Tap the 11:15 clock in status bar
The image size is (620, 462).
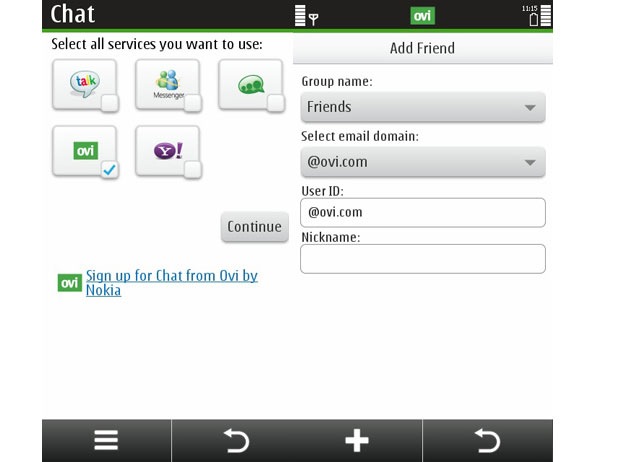[x=529, y=8]
